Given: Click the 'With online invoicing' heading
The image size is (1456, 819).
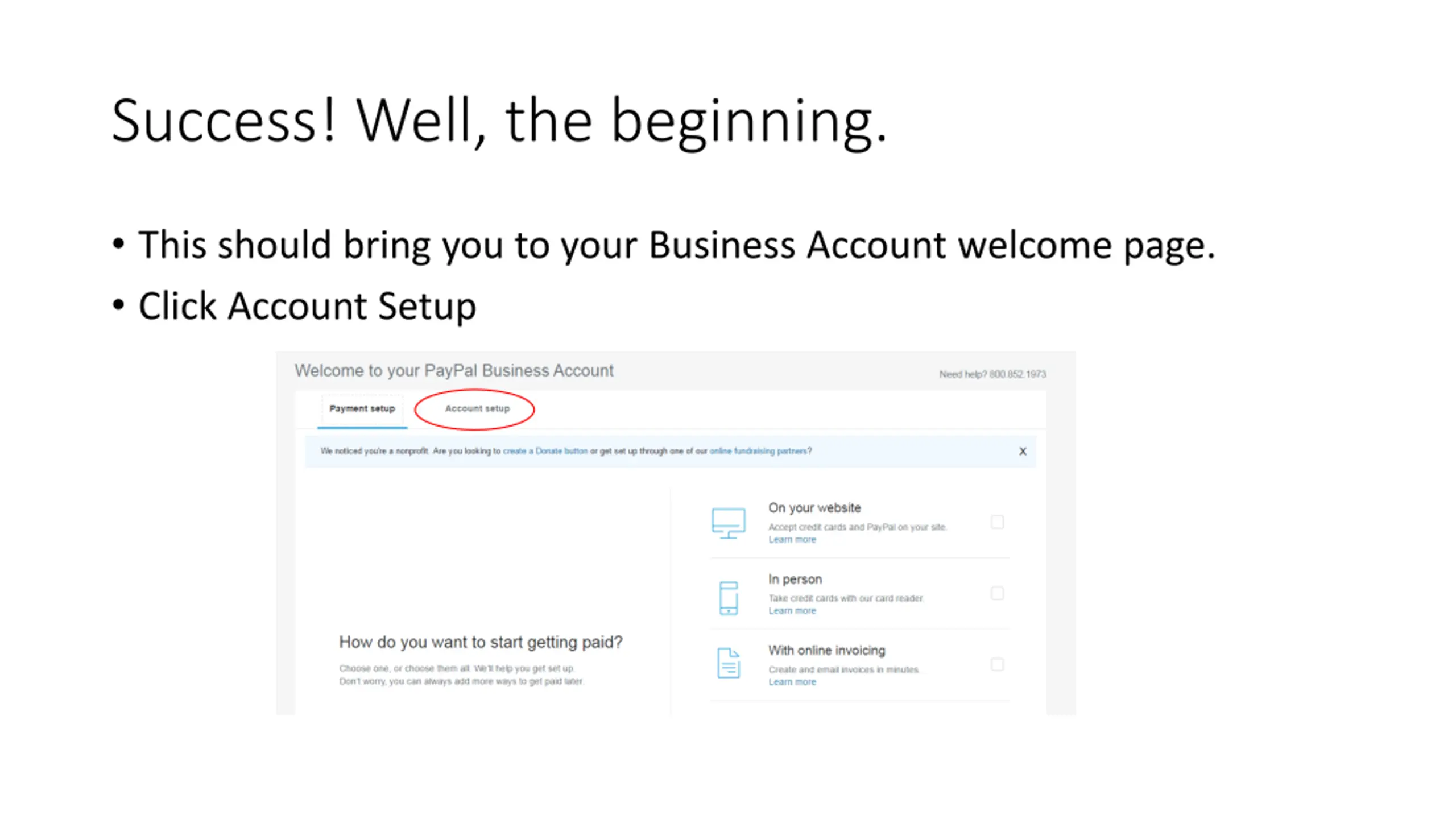Looking at the screenshot, I should [x=826, y=650].
